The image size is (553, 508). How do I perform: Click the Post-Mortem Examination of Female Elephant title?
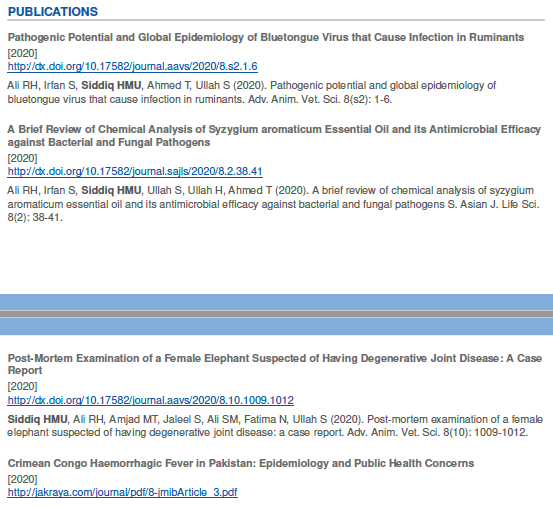(x=275, y=364)
